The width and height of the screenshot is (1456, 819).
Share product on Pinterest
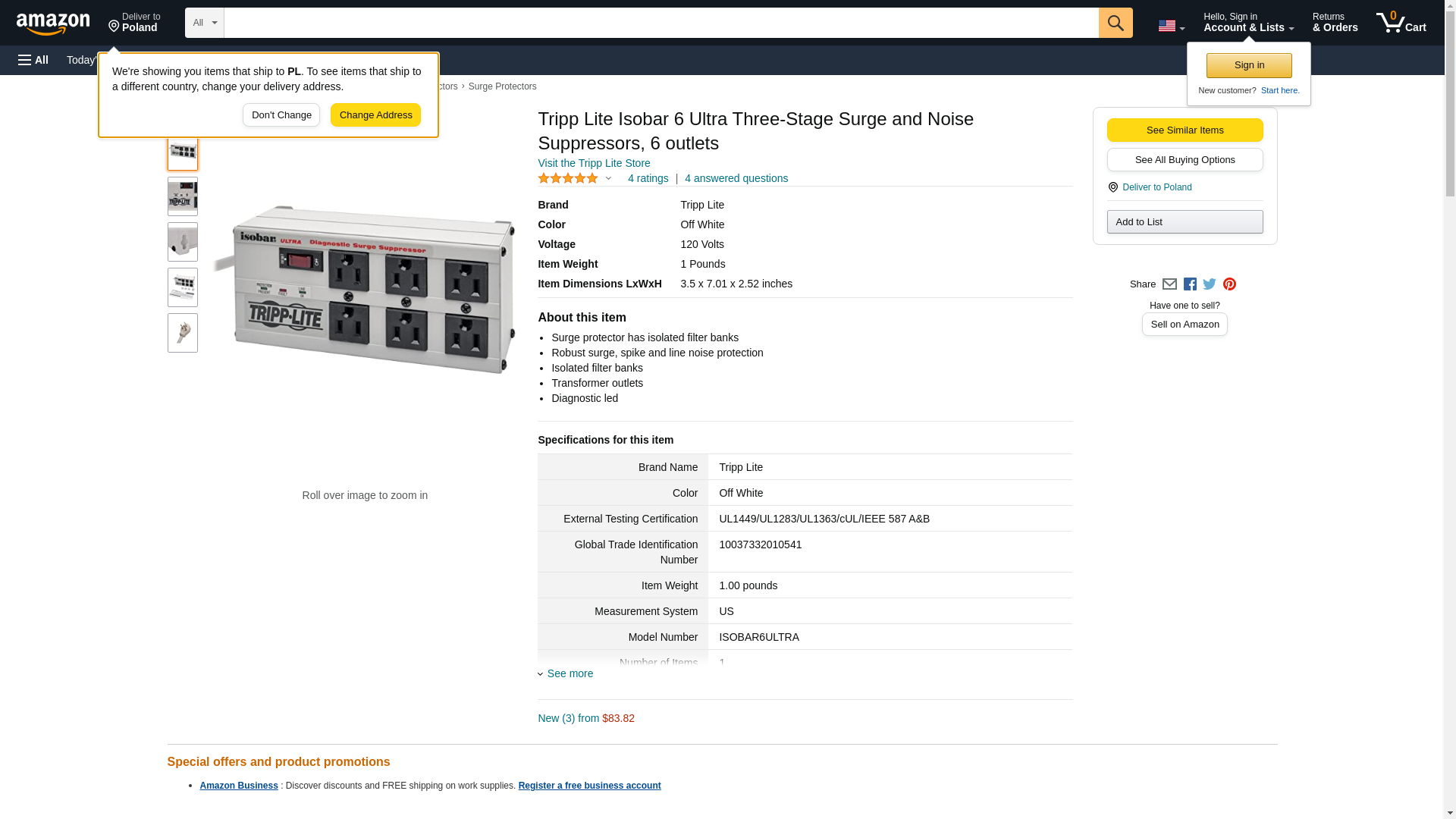[x=1229, y=284]
